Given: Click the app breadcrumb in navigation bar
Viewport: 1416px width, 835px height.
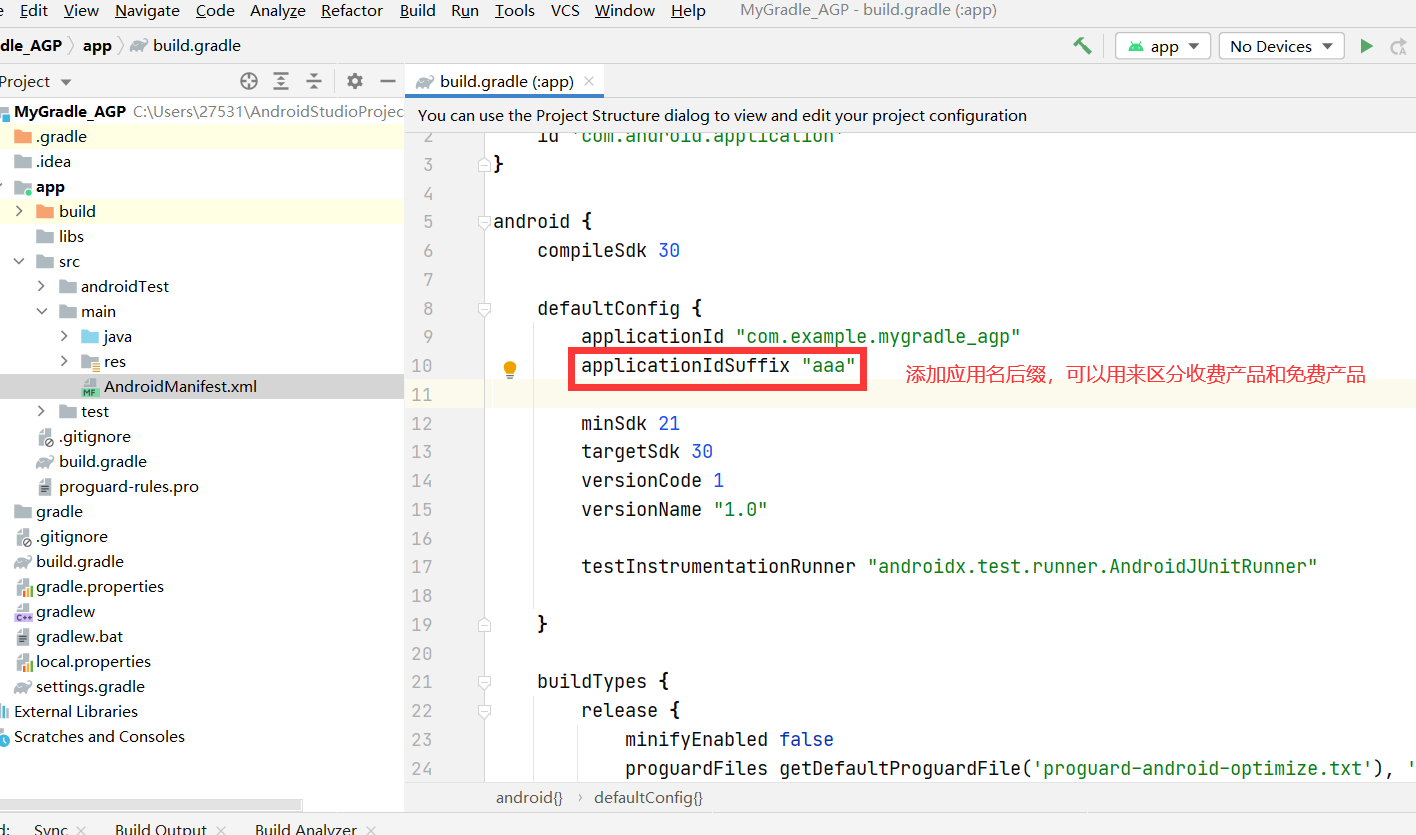Looking at the screenshot, I should 97,46.
